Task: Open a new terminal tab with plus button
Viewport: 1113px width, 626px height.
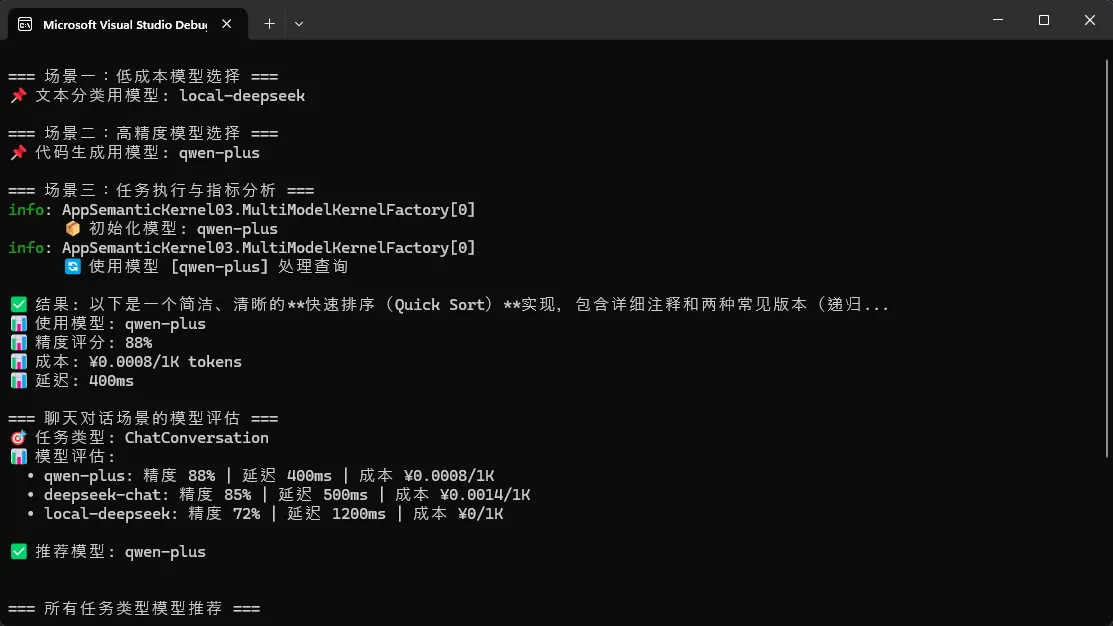Action: click(269, 23)
